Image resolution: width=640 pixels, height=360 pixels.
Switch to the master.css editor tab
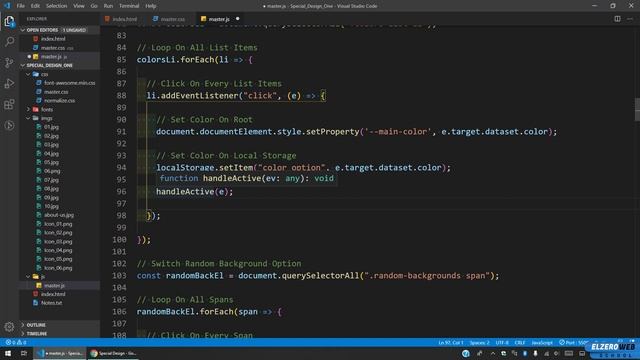[171, 19]
